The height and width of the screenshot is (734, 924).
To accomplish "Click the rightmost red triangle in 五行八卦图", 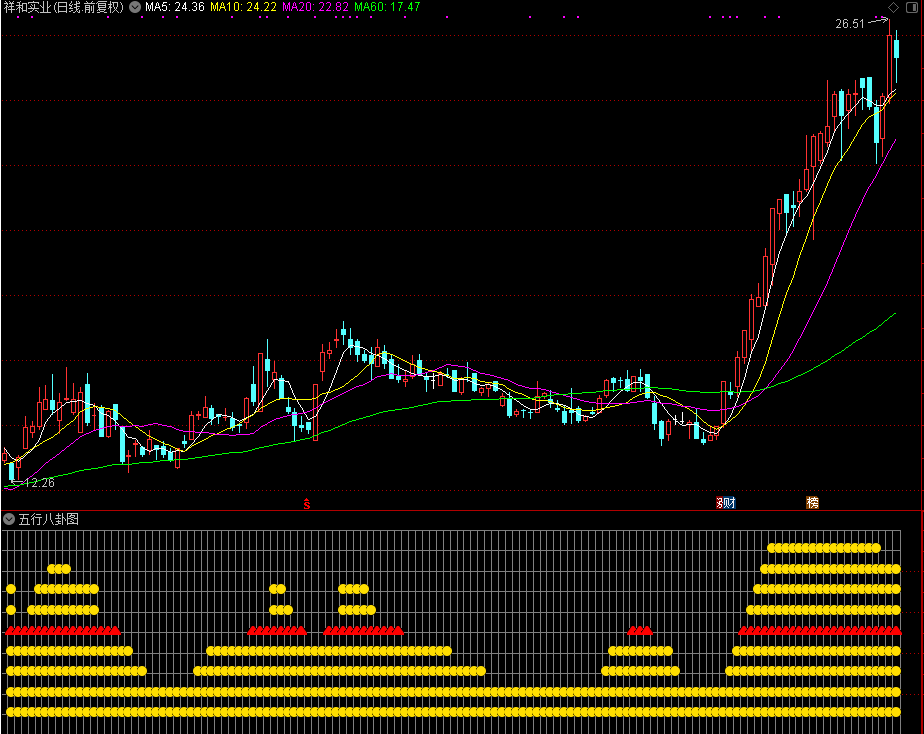I will coord(896,630).
